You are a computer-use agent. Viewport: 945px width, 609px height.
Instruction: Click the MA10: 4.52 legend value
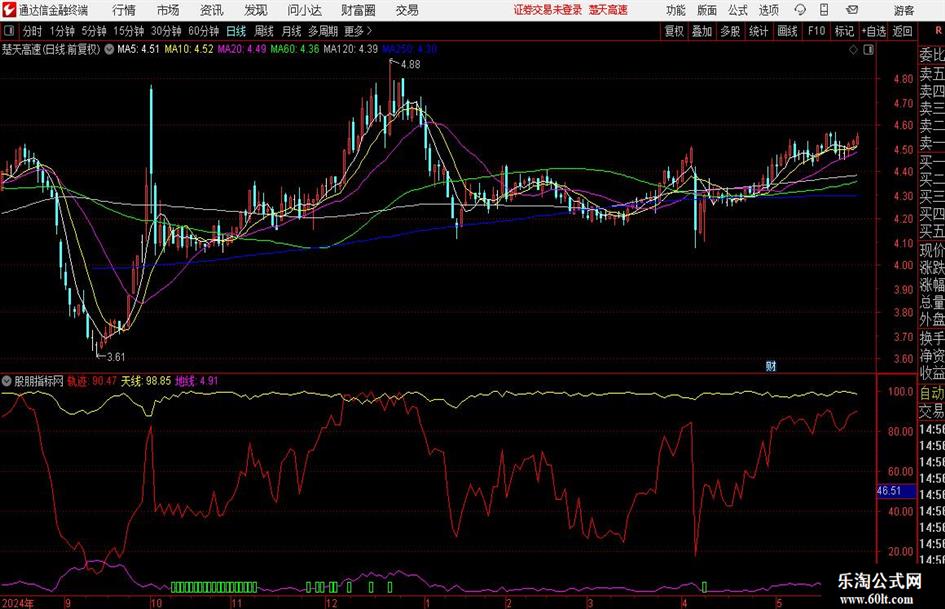(189, 49)
